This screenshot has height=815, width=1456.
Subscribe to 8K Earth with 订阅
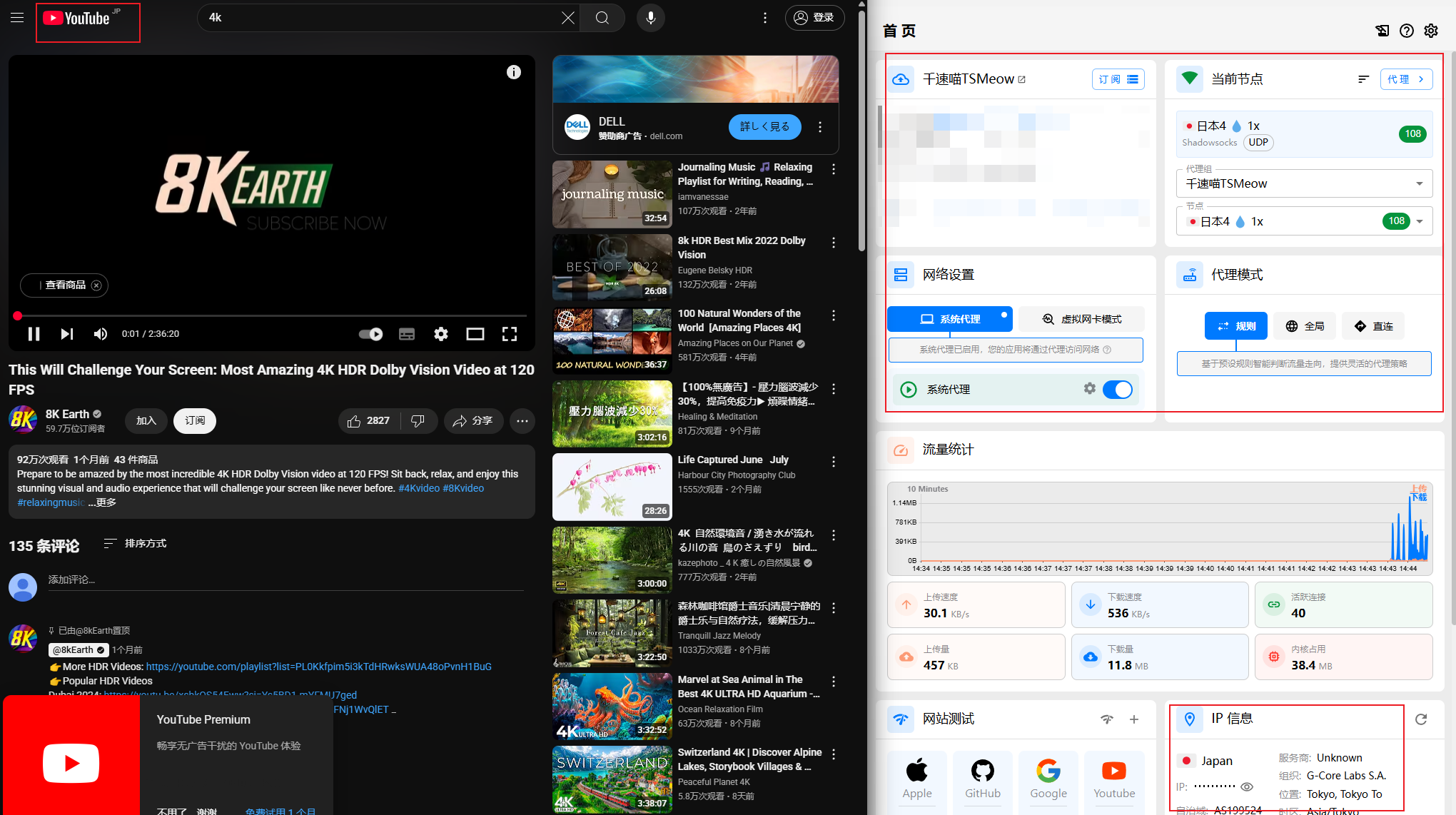(195, 421)
